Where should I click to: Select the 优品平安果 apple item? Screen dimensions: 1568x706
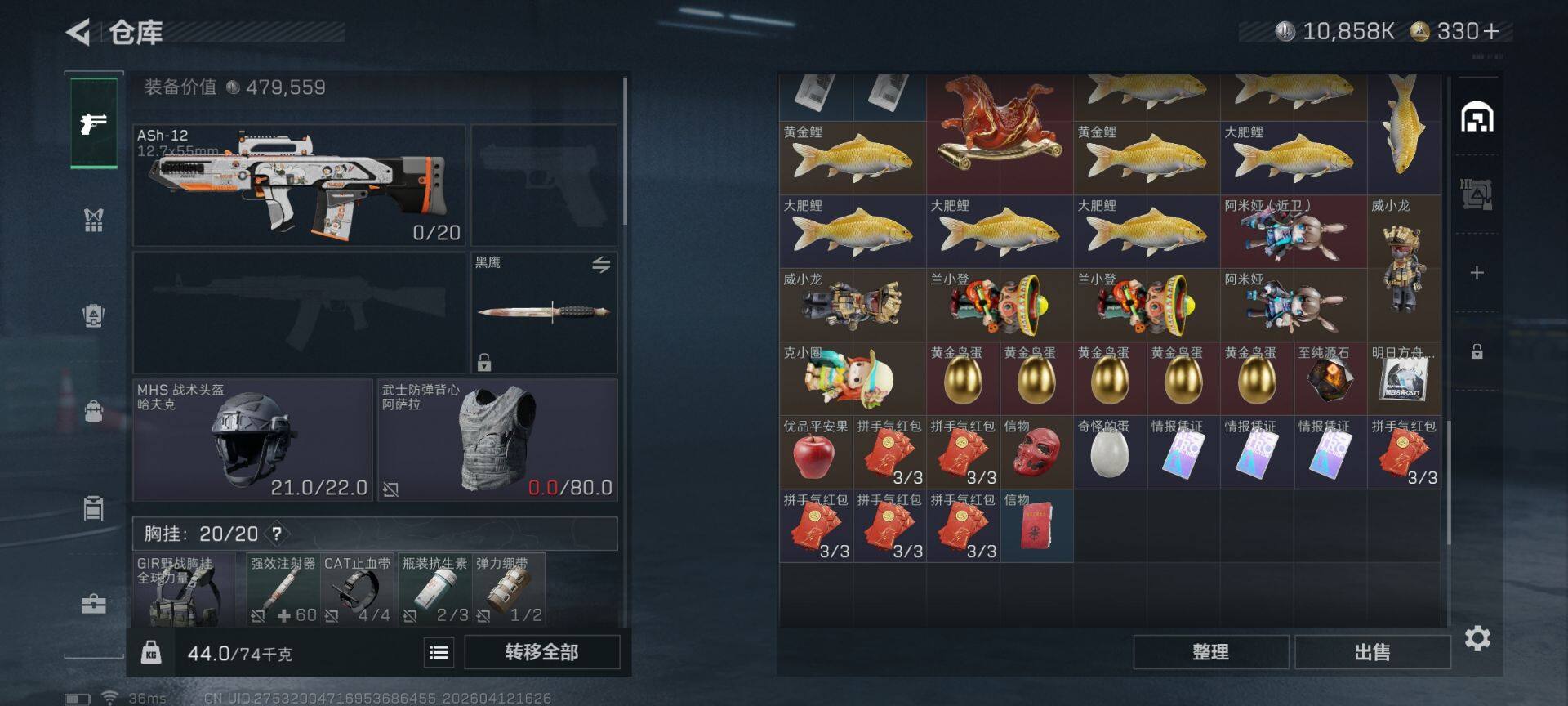(816, 452)
